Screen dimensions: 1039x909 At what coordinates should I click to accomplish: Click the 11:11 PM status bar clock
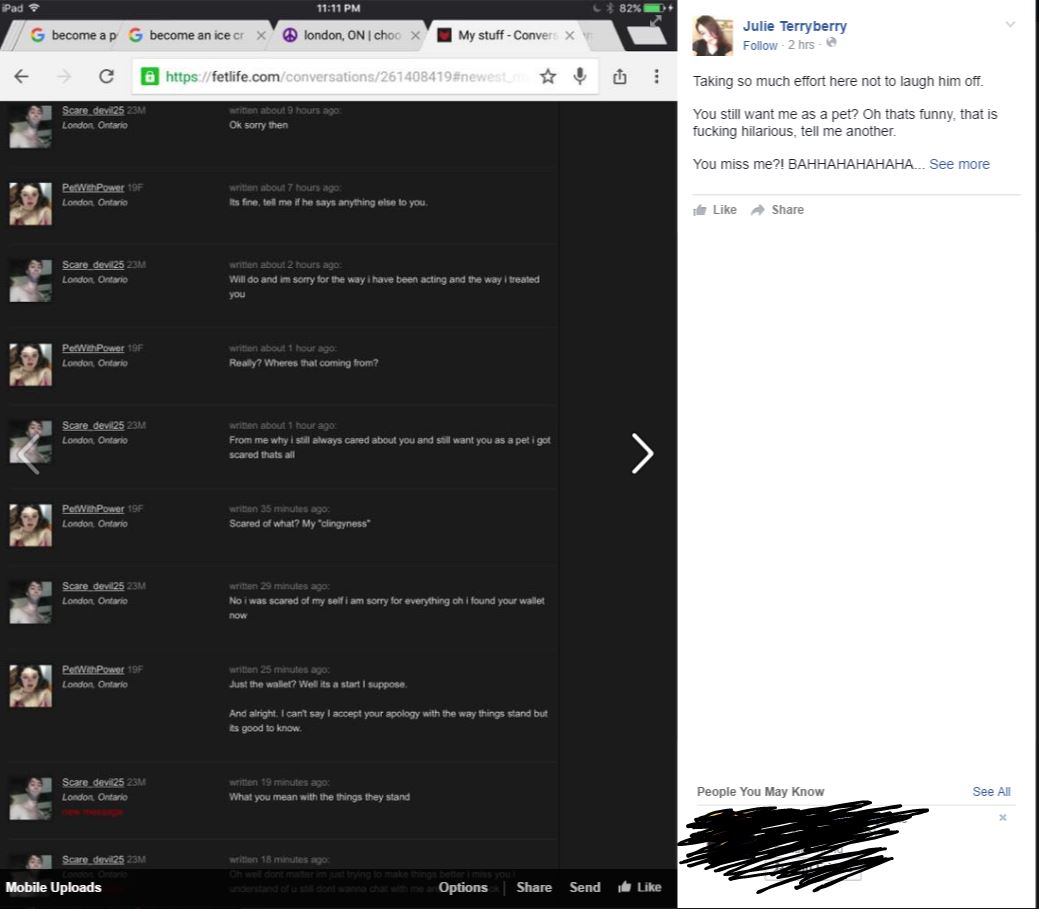[339, 8]
